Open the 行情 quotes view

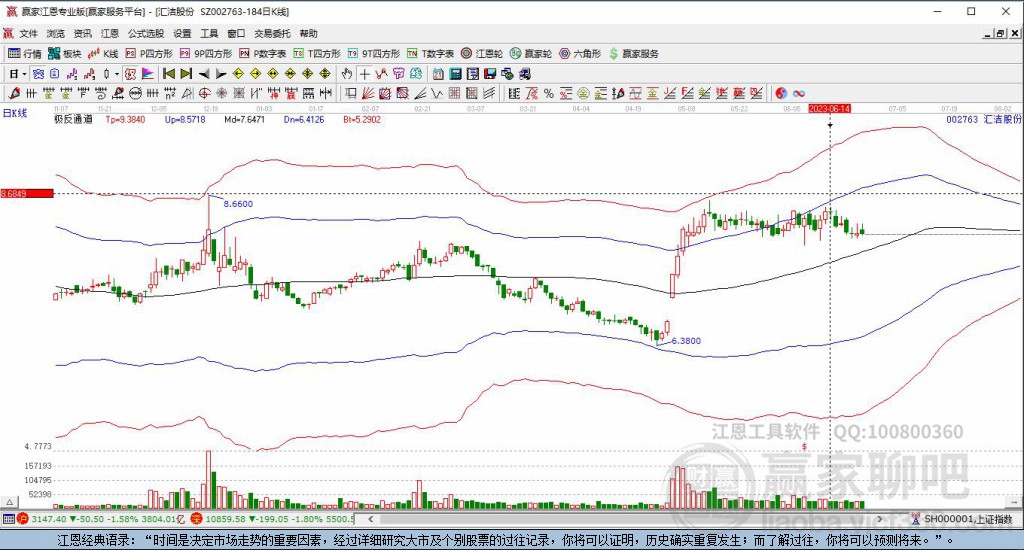[25, 54]
